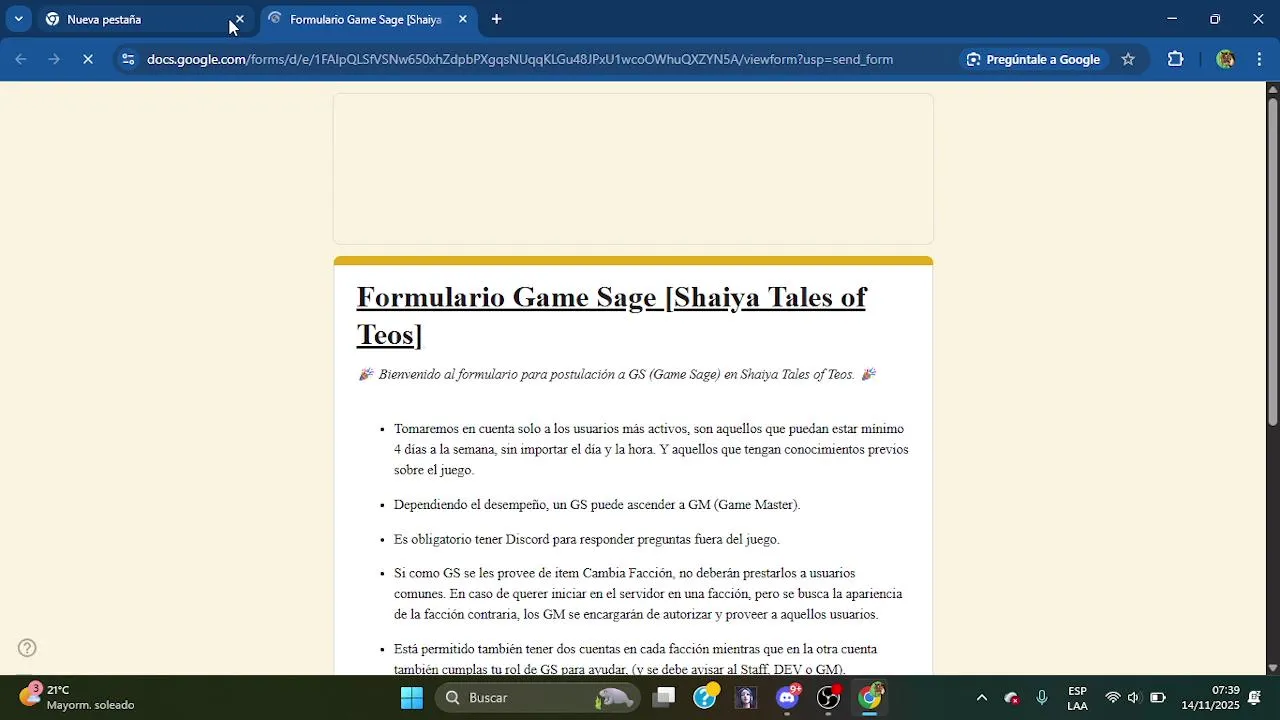Close the Formulario Game Sage tab
1280x720 pixels.
point(462,19)
